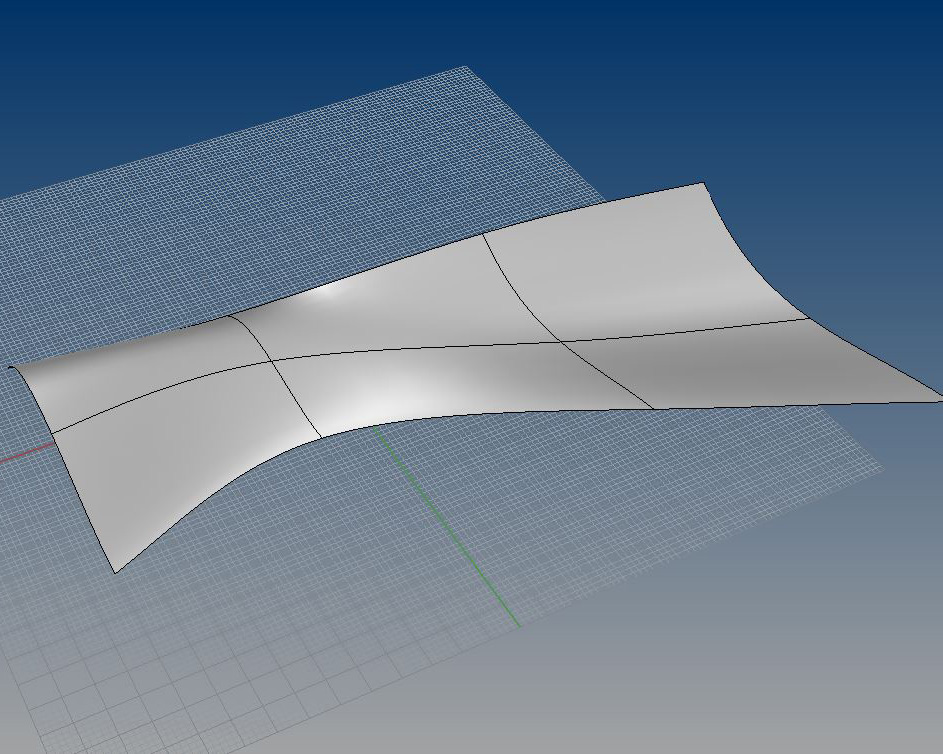
Task: Pick the surface's lowest front-left corner
Action: click(x=116, y=572)
